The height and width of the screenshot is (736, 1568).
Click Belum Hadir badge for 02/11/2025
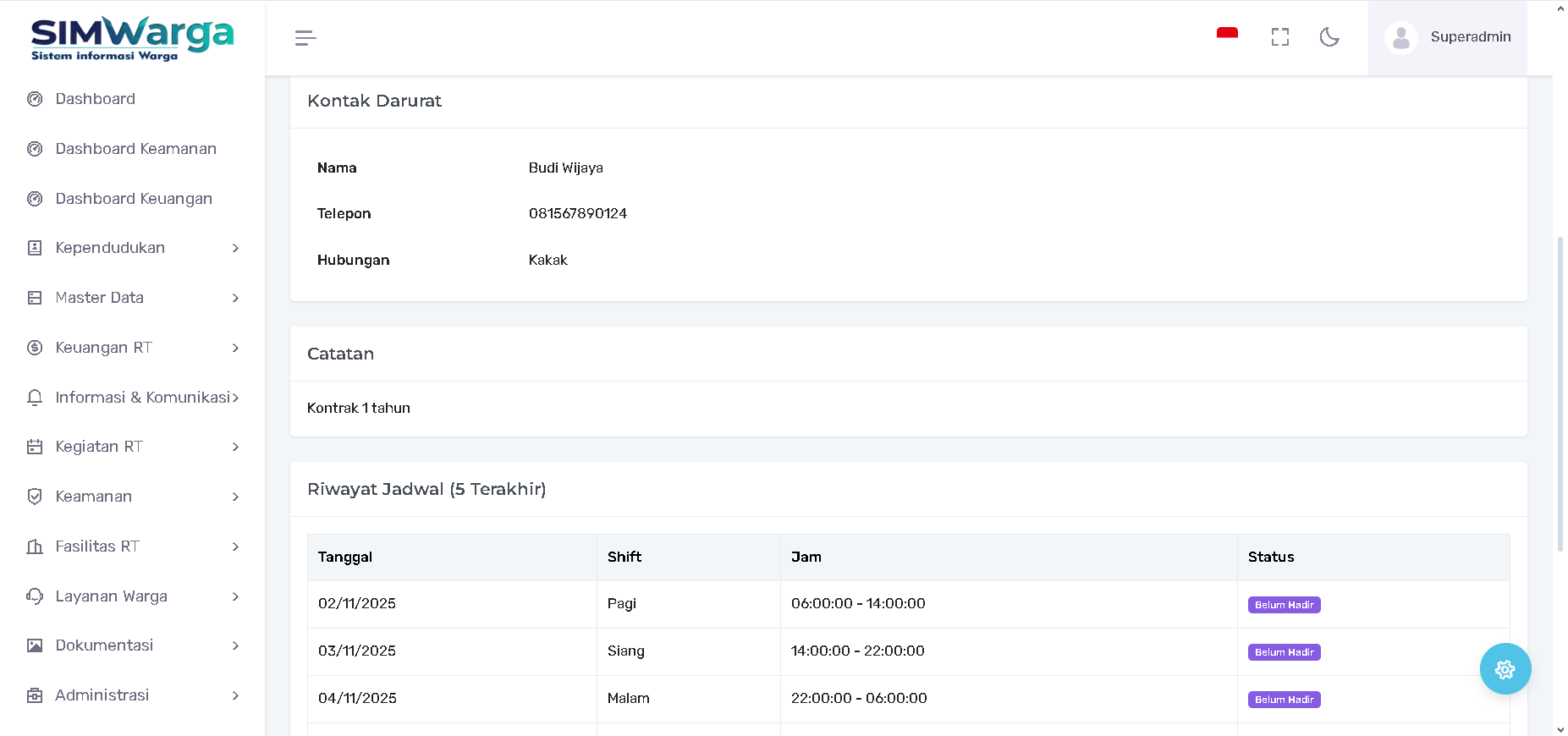tap(1284, 605)
